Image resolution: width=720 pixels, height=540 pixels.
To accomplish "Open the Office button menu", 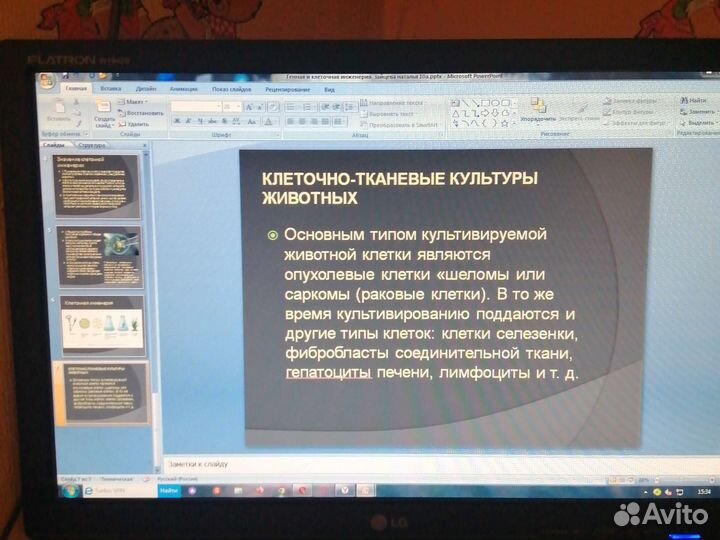I will [48, 81].
